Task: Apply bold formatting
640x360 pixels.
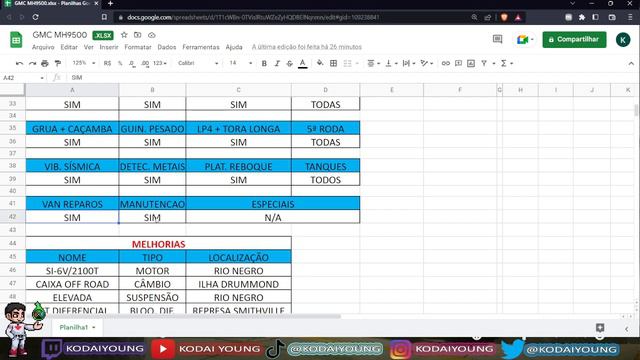Action: [264, 63]
